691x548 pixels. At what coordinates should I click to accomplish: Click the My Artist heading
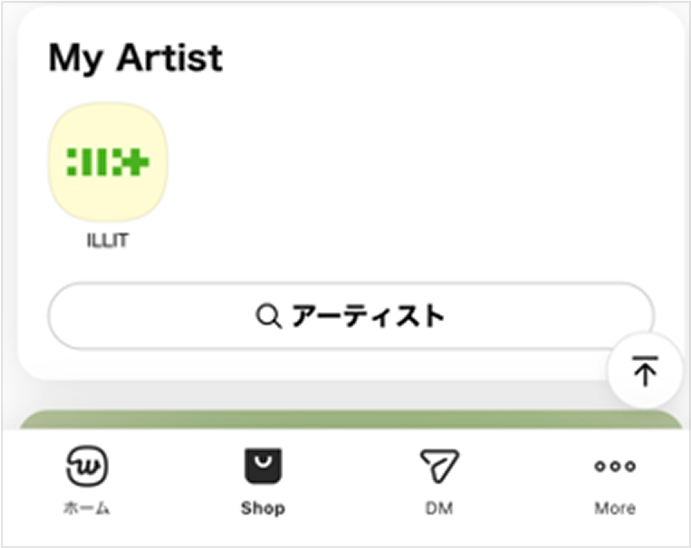pos(136,58)
